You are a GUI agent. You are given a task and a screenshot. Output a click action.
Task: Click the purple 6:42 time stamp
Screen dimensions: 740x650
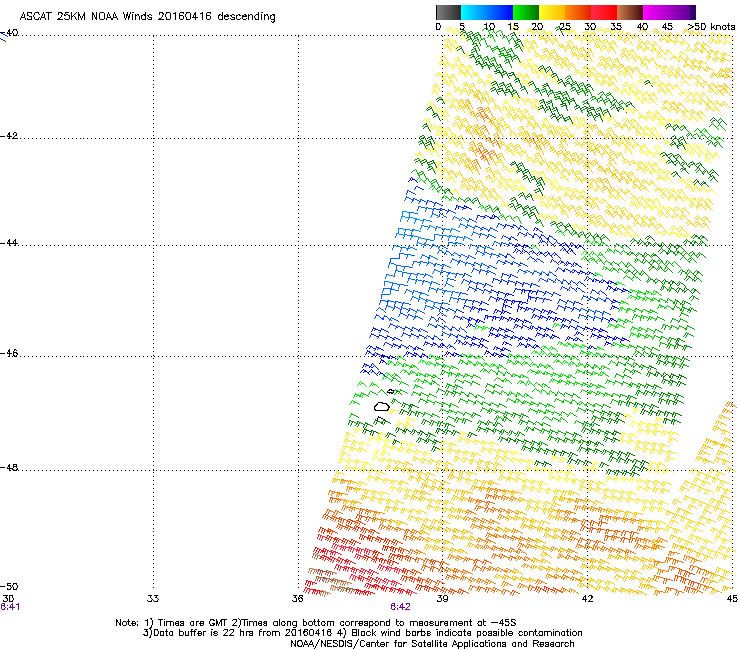[400, 607]
